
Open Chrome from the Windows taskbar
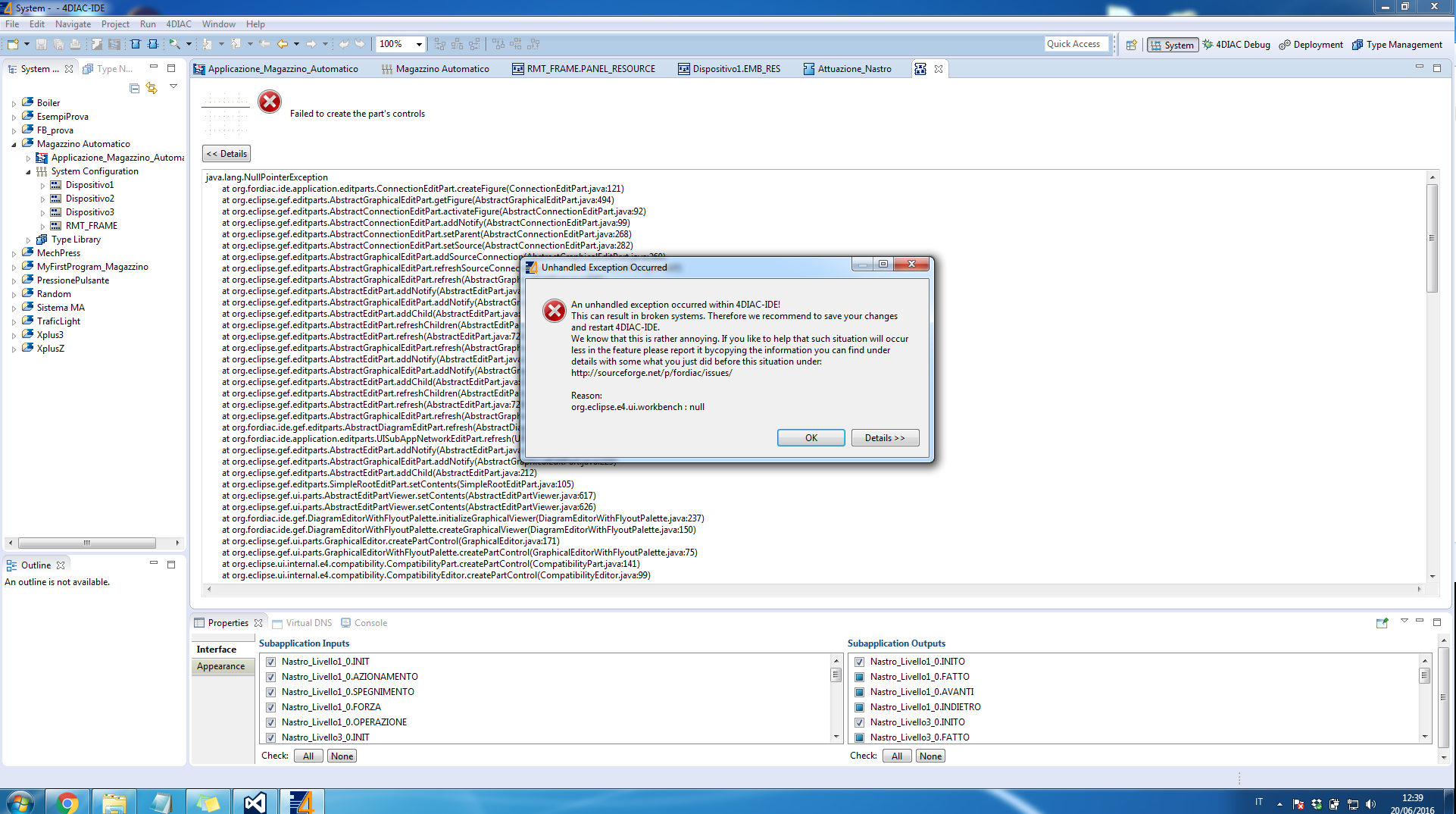(x=67, y=802)
